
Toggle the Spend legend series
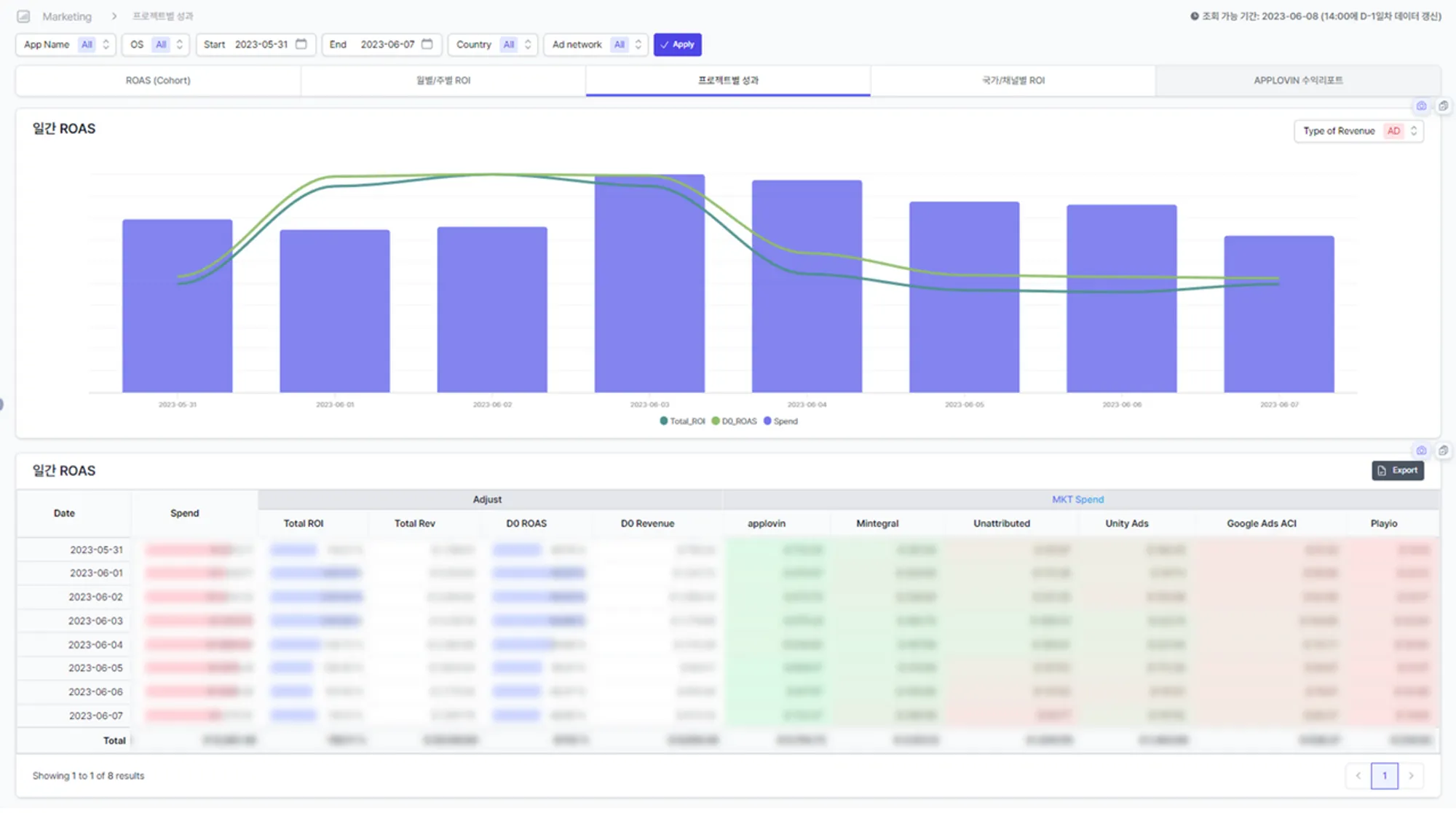point(780,421)
